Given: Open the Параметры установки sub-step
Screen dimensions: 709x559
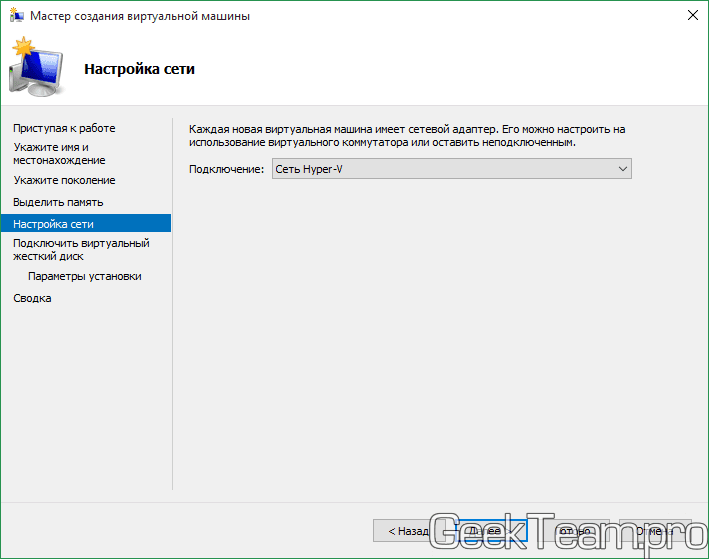Looking at the screenshot, I should (85, 276).
